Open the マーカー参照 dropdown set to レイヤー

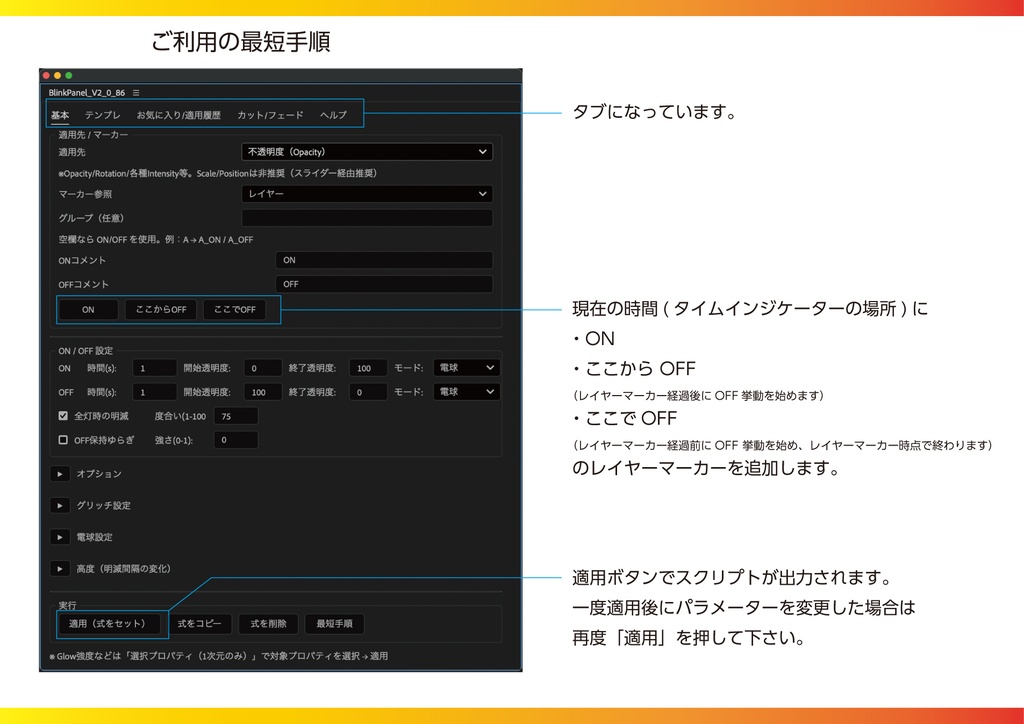[367, 194]
